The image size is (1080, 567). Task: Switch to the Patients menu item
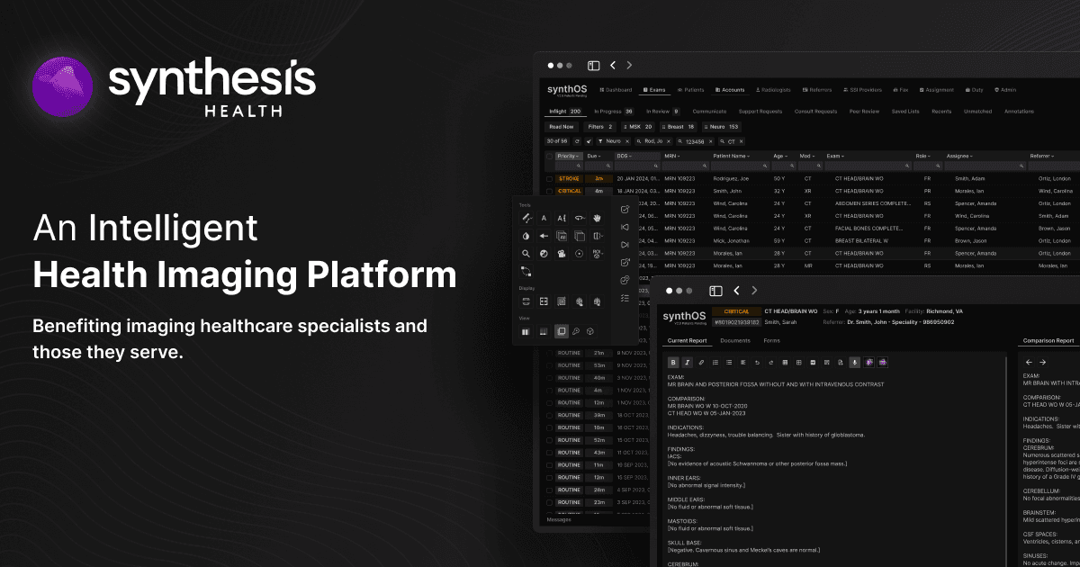(691, 90)
